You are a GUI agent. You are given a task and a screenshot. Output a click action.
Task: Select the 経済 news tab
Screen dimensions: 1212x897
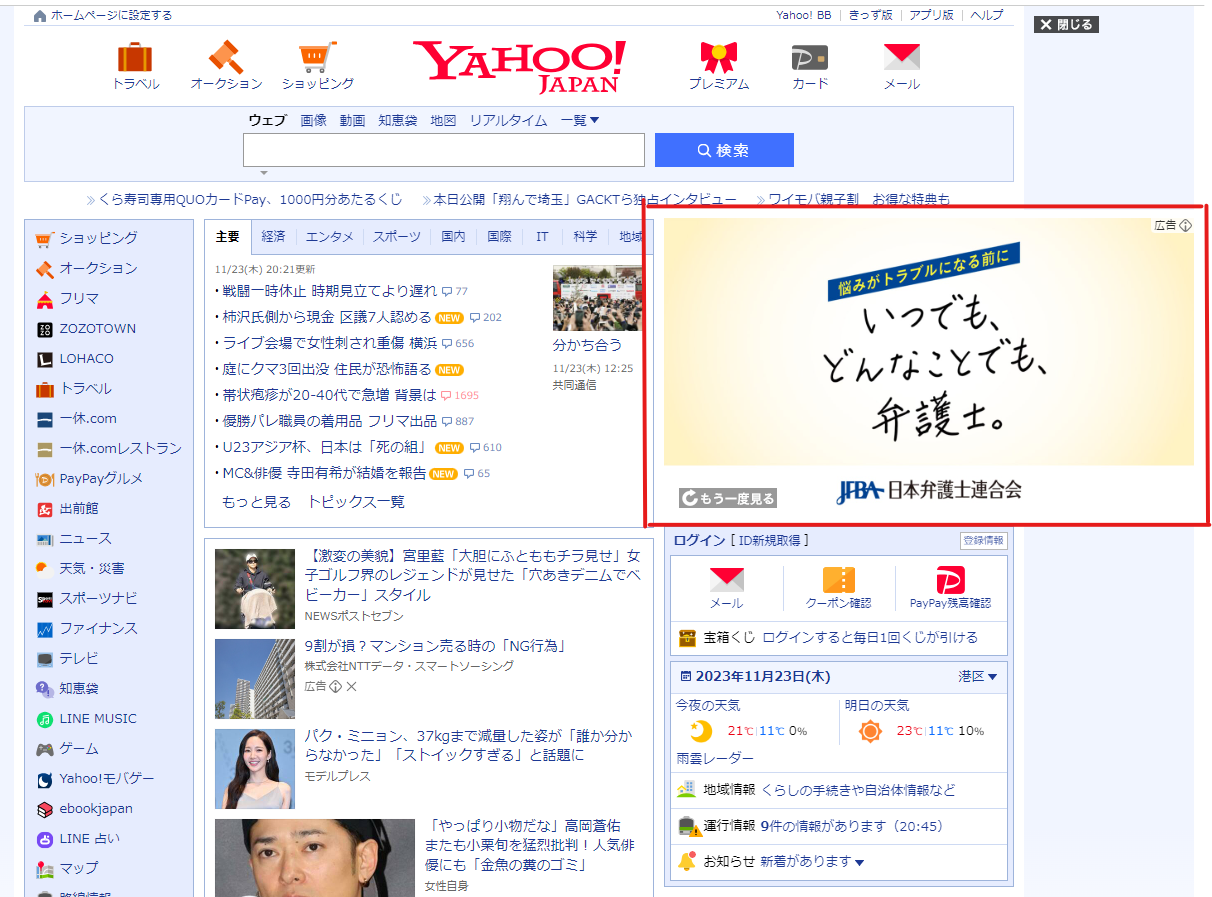tap(274, 236)
